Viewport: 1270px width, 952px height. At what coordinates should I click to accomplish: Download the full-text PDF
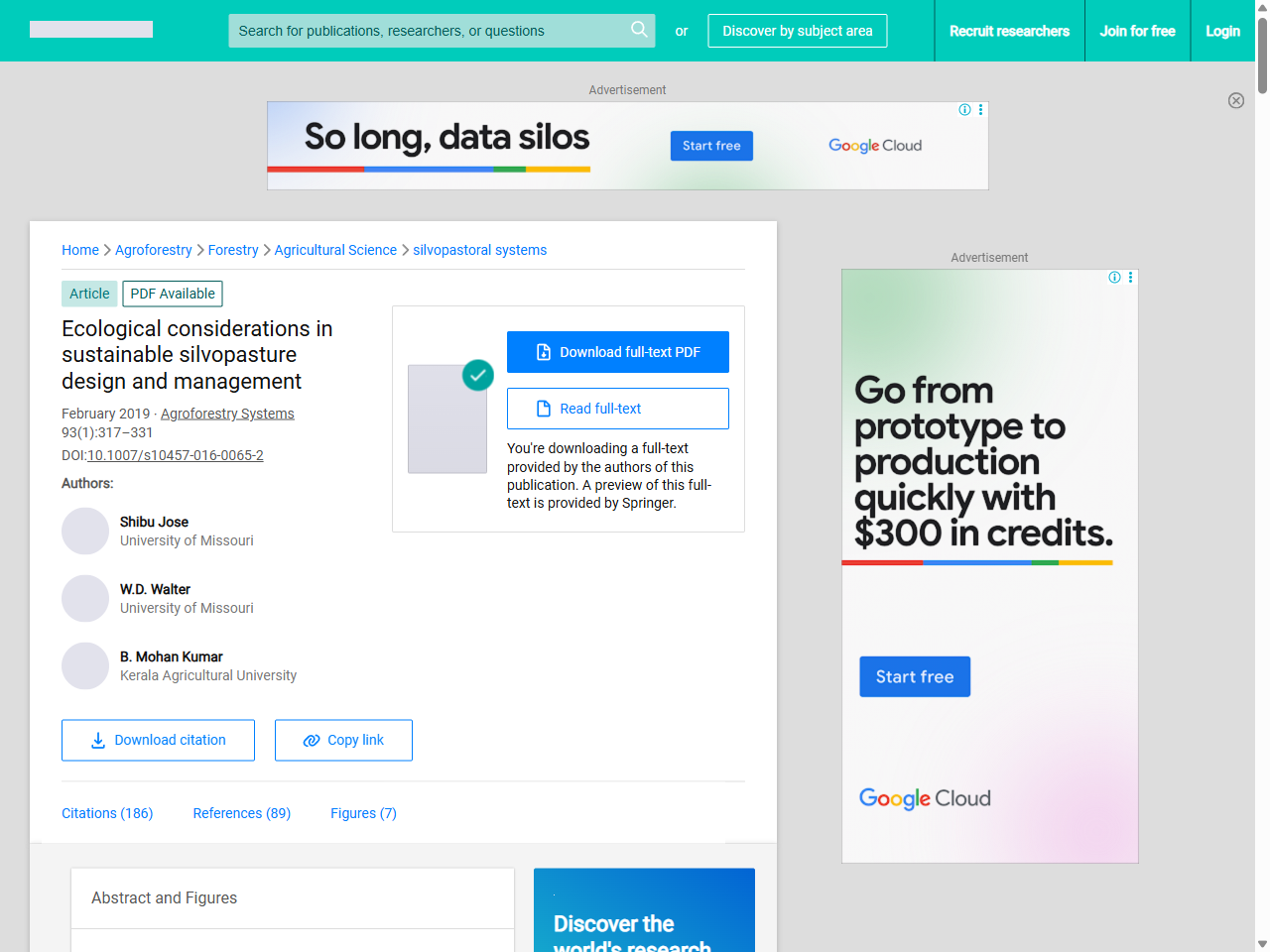pos(617,352)
